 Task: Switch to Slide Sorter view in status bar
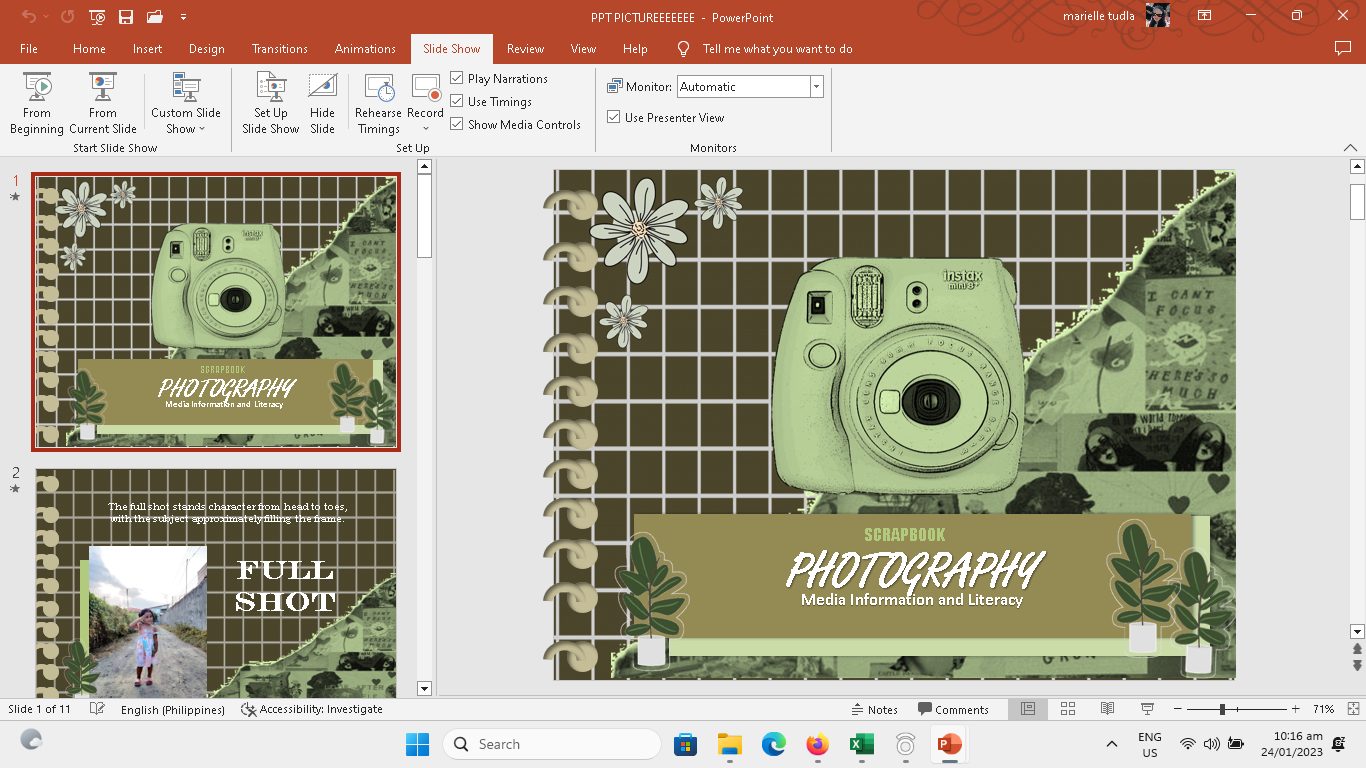(1068, 709)
